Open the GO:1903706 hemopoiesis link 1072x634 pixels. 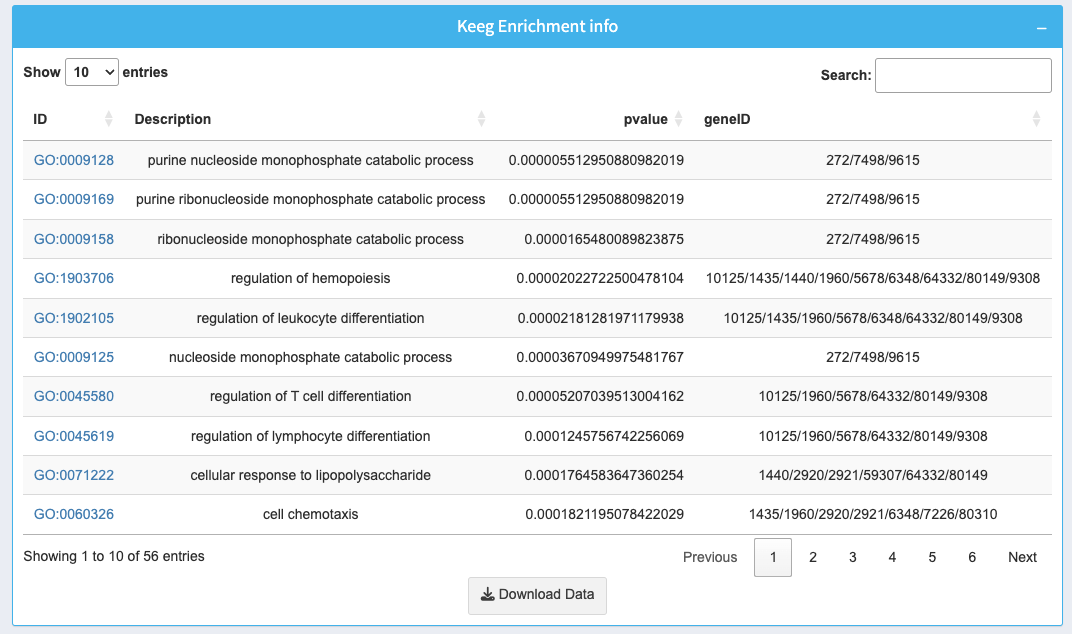74,278
